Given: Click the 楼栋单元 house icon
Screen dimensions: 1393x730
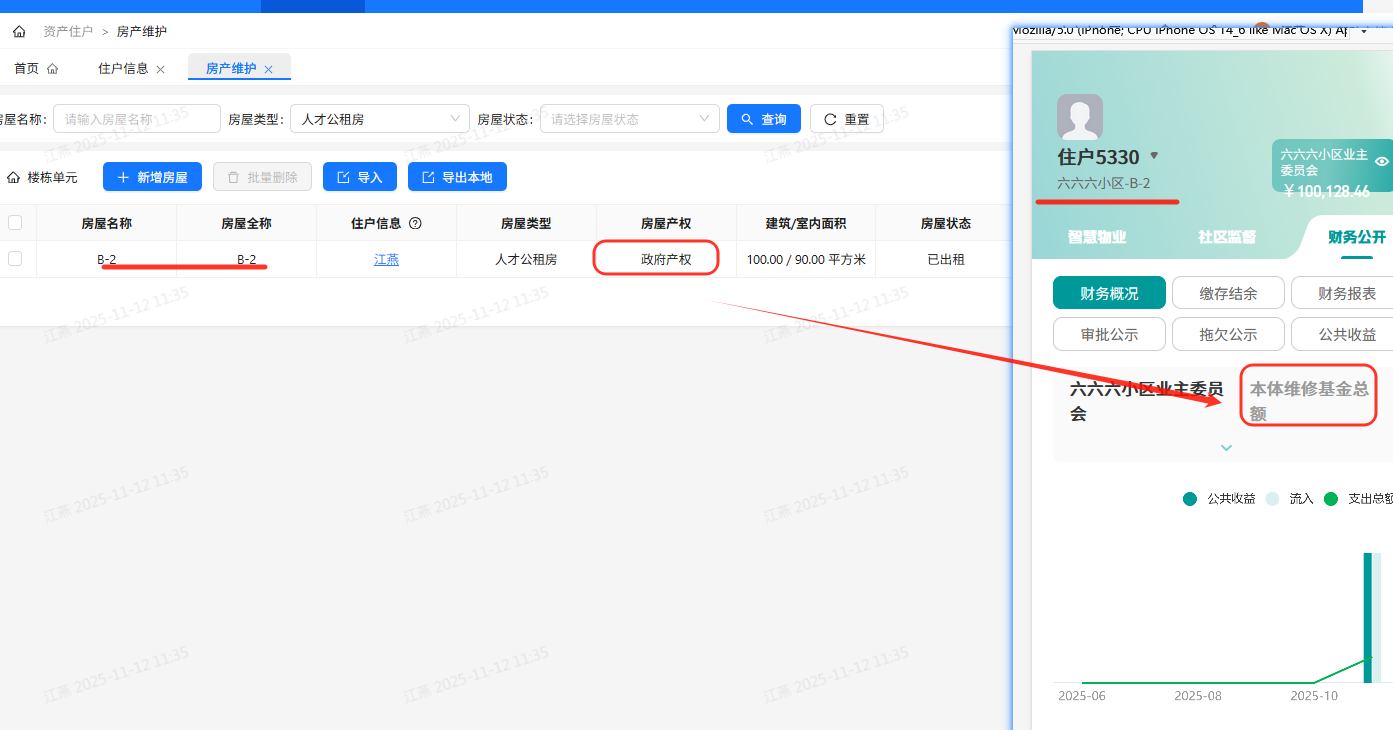Looking at the screenshot, I should click(13, 178).
